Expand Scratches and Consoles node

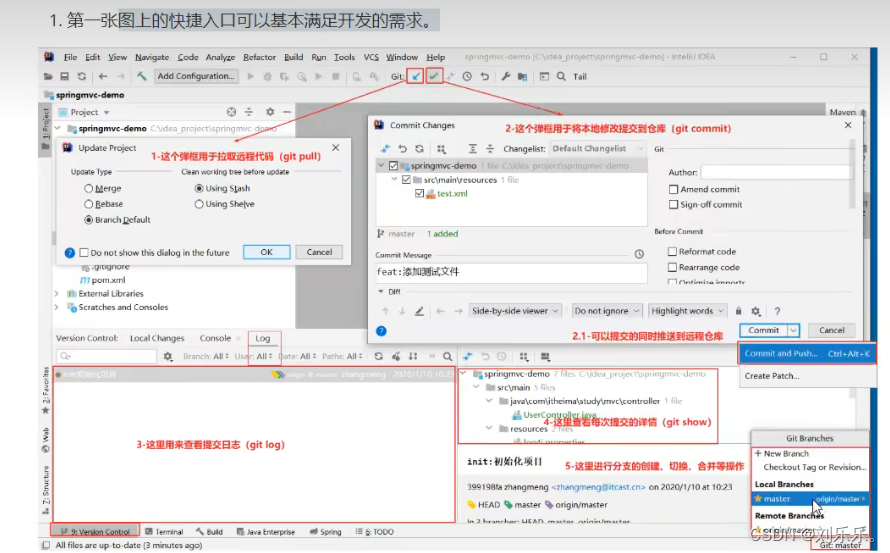(57, 307)
